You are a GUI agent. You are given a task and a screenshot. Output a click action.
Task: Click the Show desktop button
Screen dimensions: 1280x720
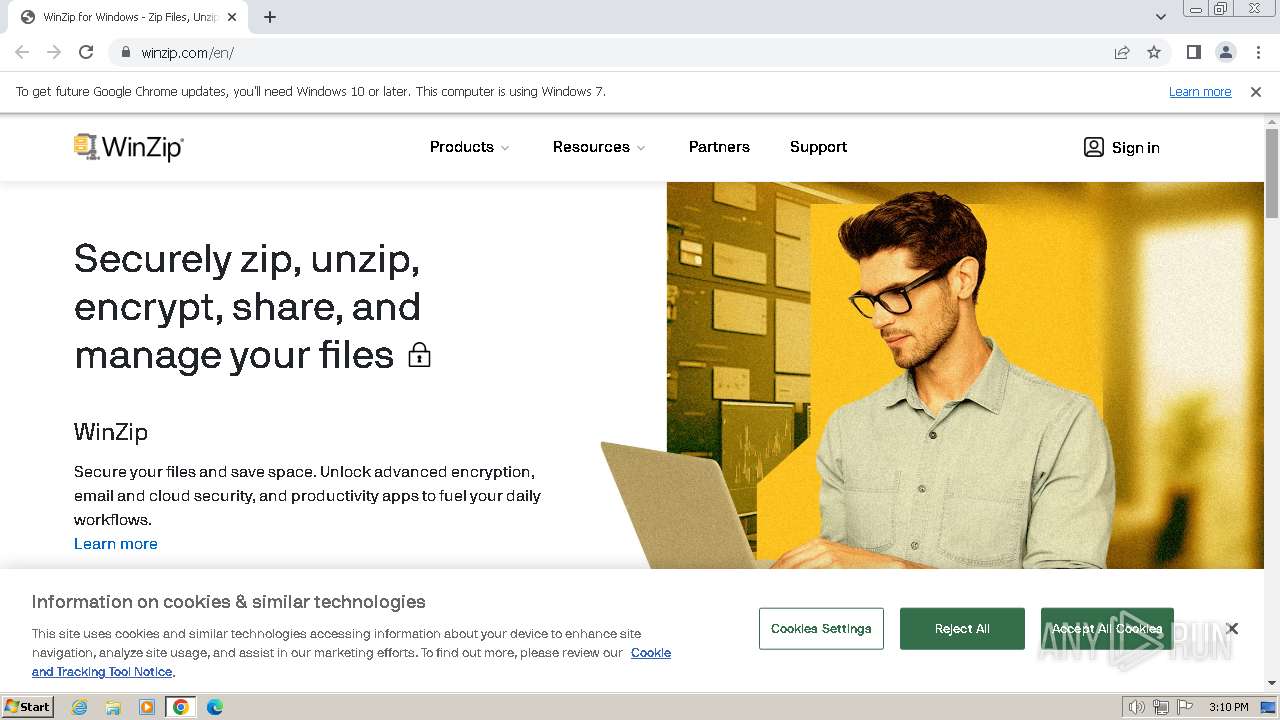click(1269, 707)
